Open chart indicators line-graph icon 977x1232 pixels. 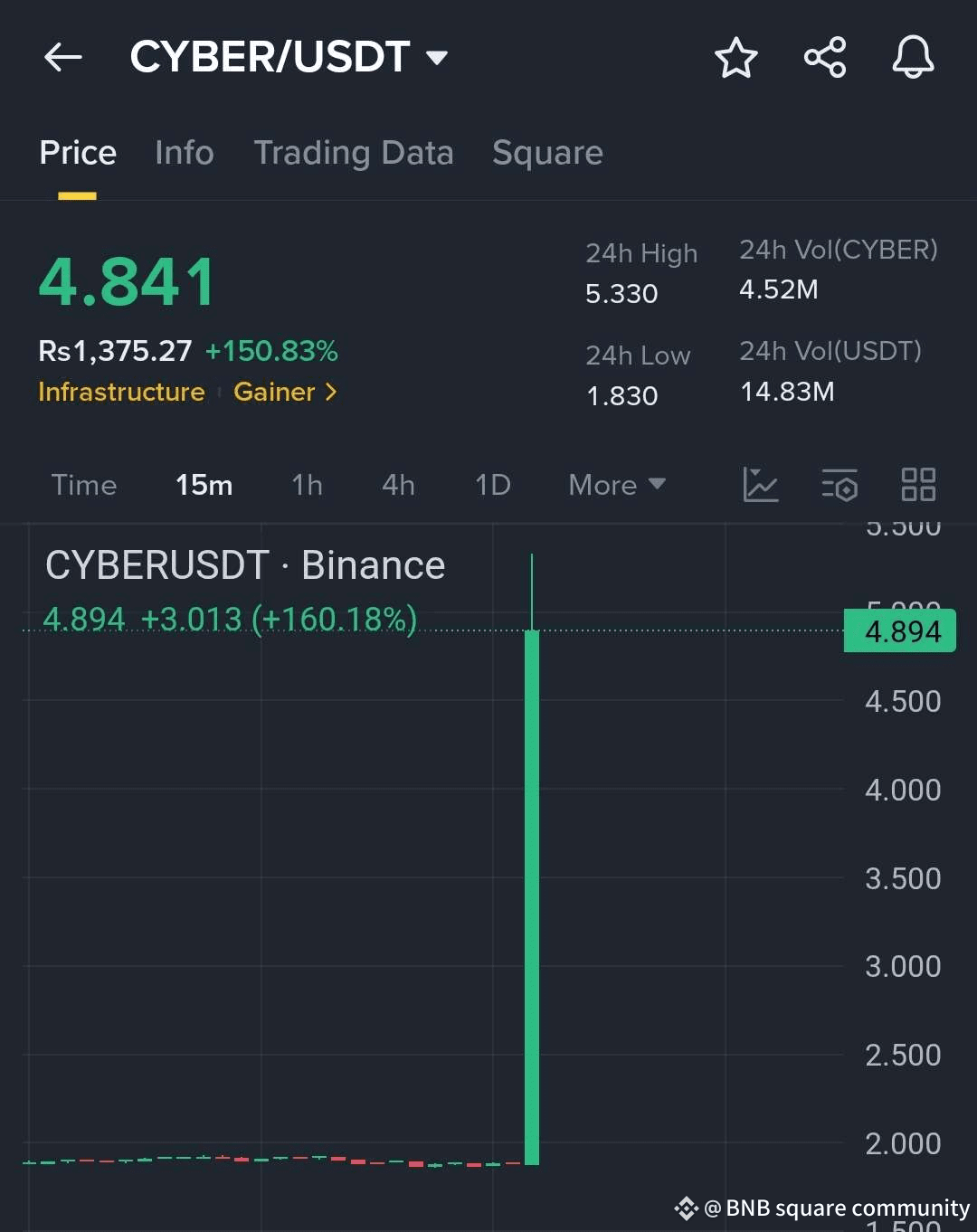tap(761, 485)
